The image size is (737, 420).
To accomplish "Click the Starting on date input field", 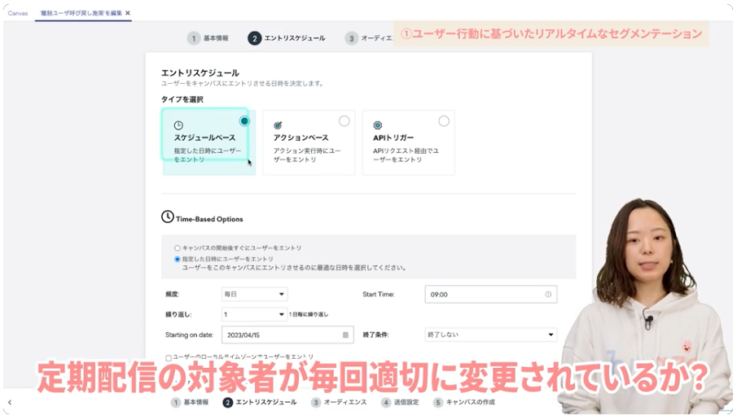I will [280, 335].
